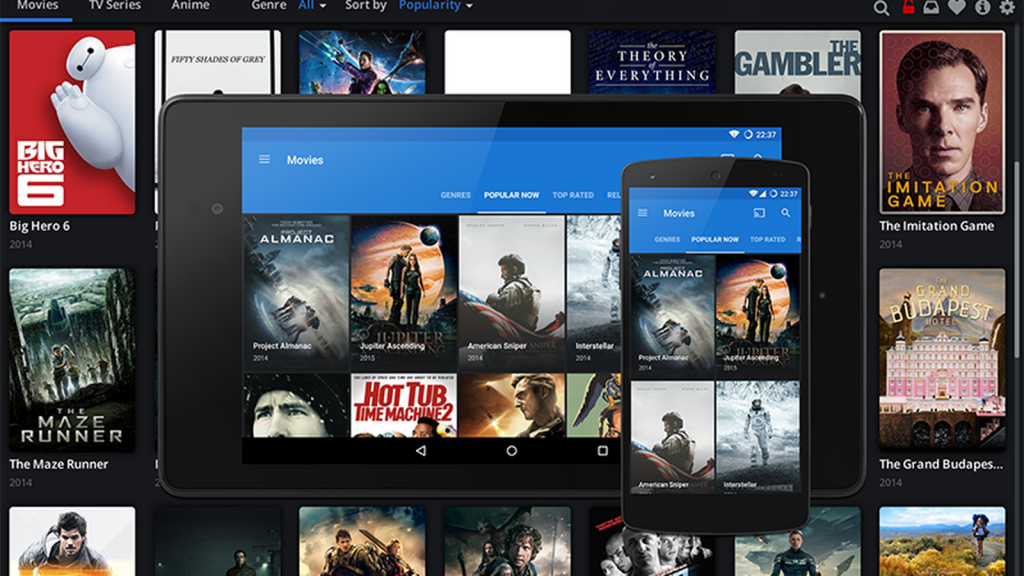Open The Imitation Game poster

click(x=942, y=122)
